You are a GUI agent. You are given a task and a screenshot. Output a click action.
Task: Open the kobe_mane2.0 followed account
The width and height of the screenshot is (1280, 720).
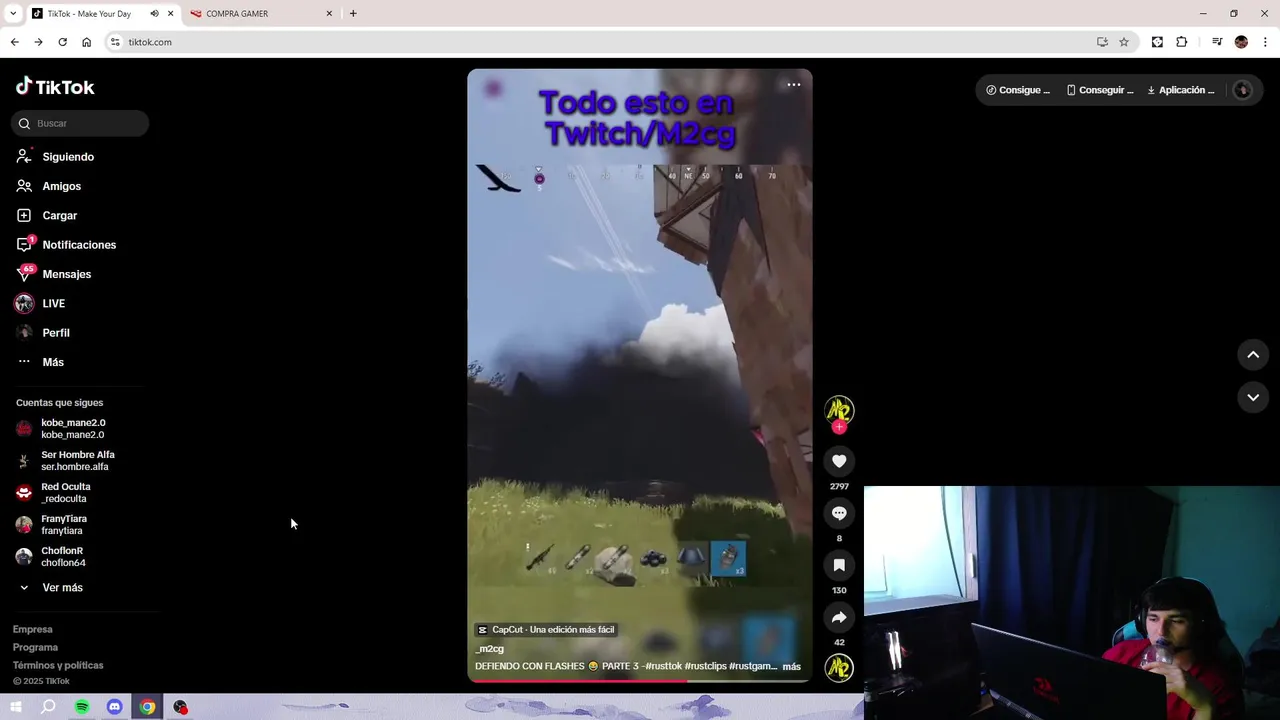[61, 429]
